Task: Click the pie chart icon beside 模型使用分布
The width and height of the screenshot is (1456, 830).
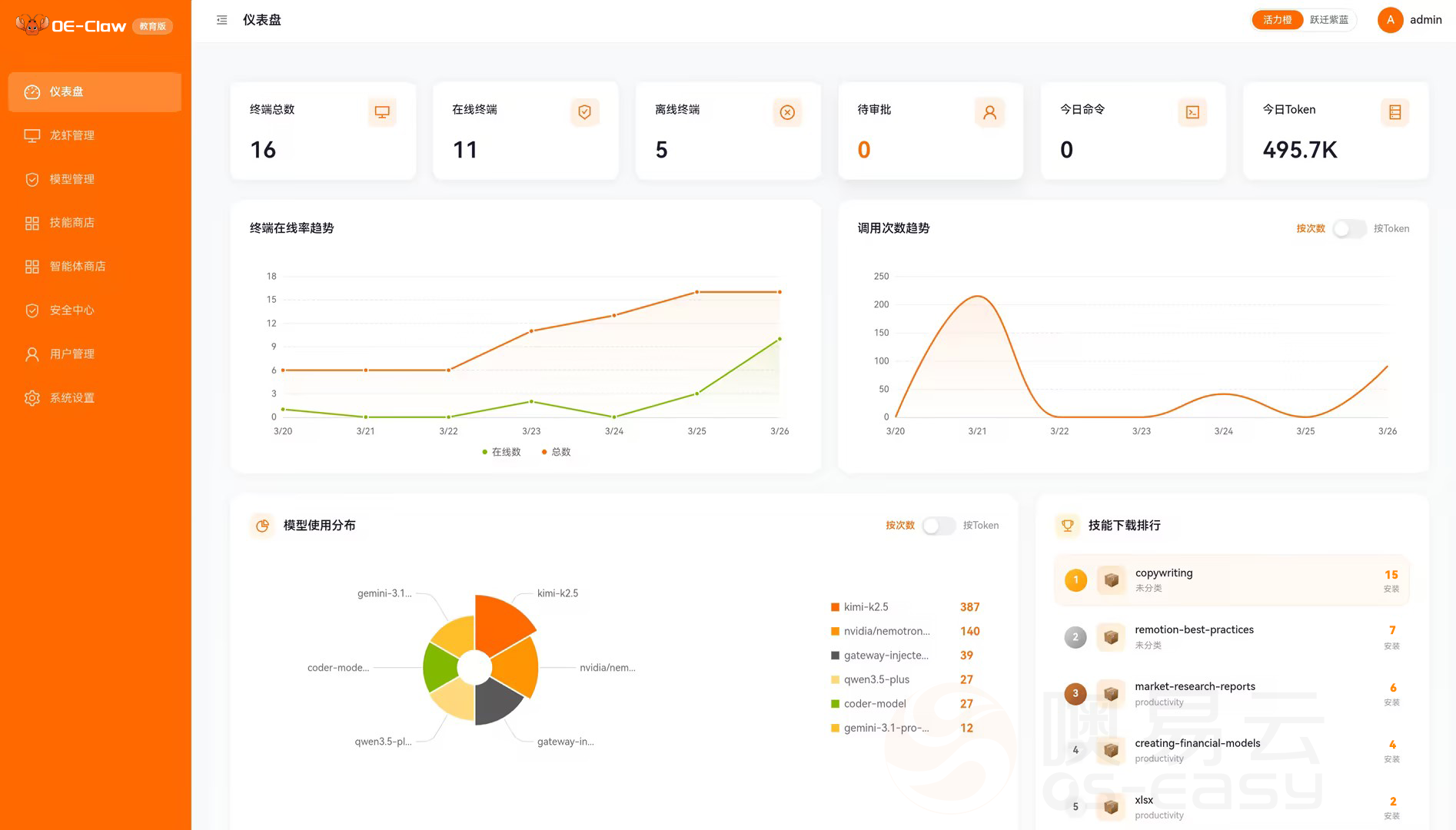Action: [262, 526]
